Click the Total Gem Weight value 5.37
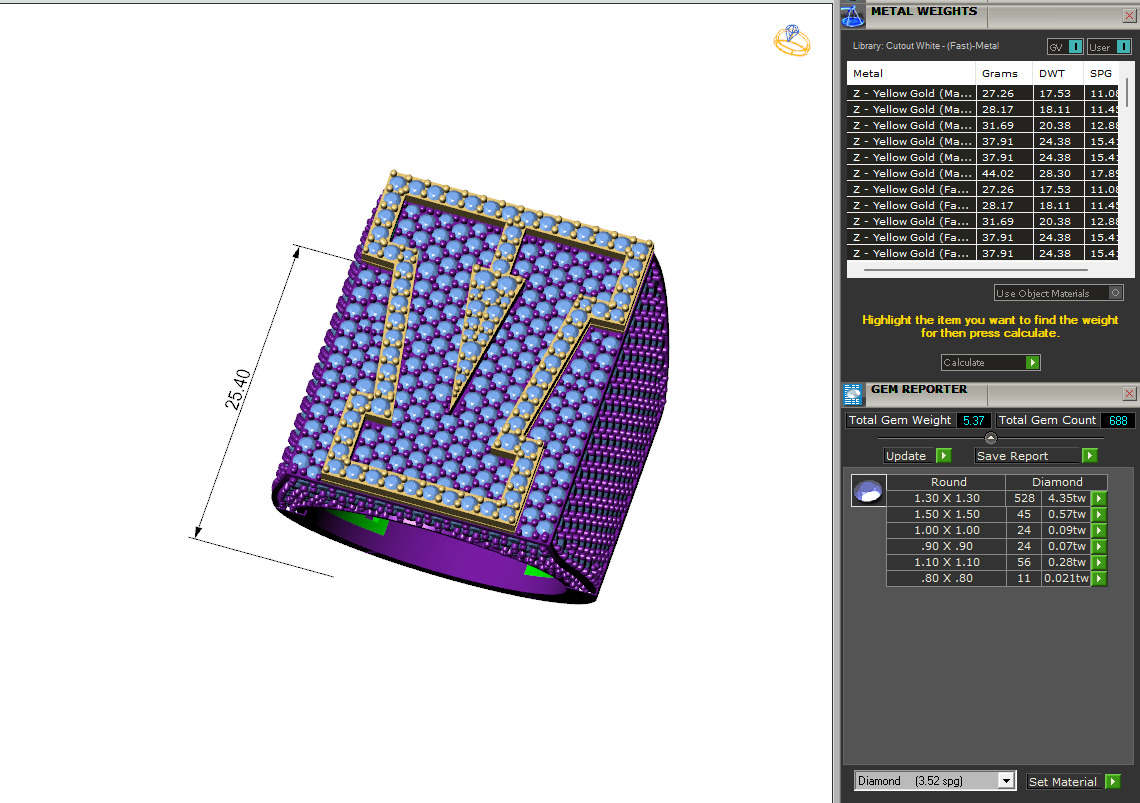Image resolution: width=1140 pixels, height=803 pixels. pyautogui.click(x=973, y=420)
